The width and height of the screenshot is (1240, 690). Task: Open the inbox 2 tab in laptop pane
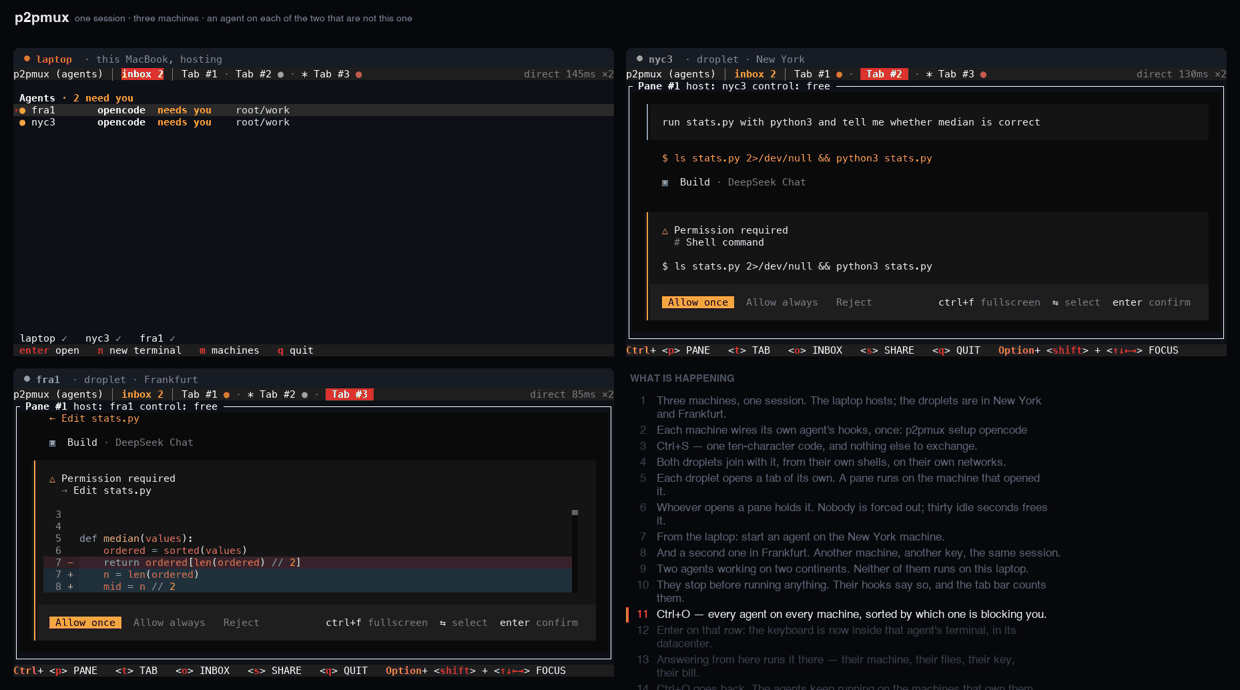(x=142, y=74)
